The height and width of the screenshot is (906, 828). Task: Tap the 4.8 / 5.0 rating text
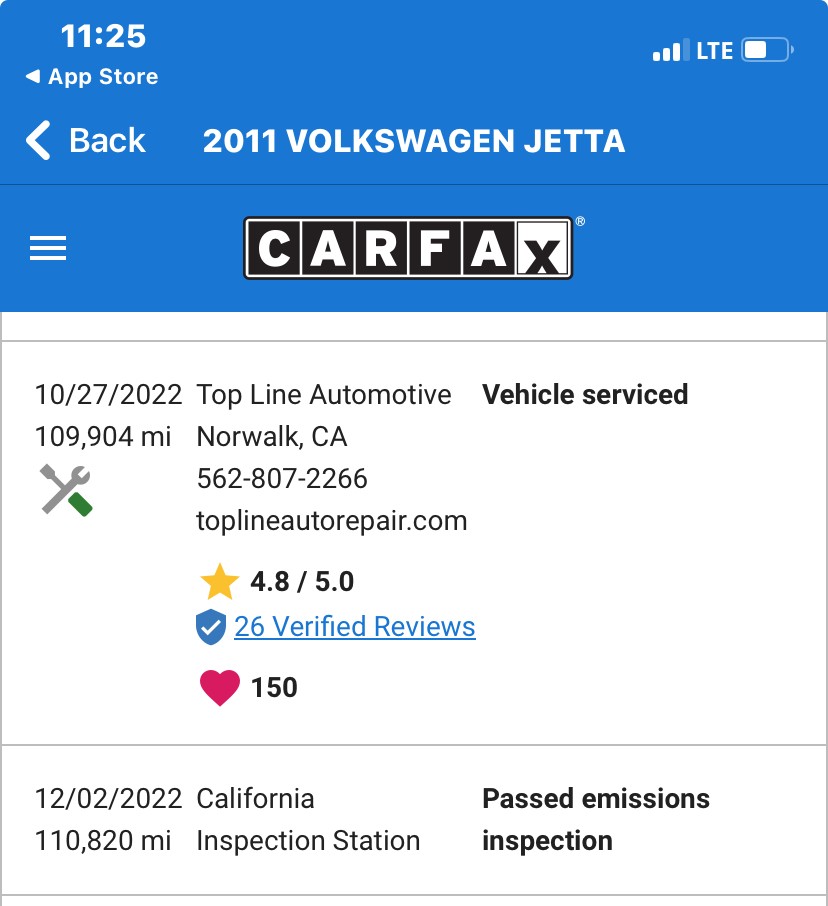(302, 582)
